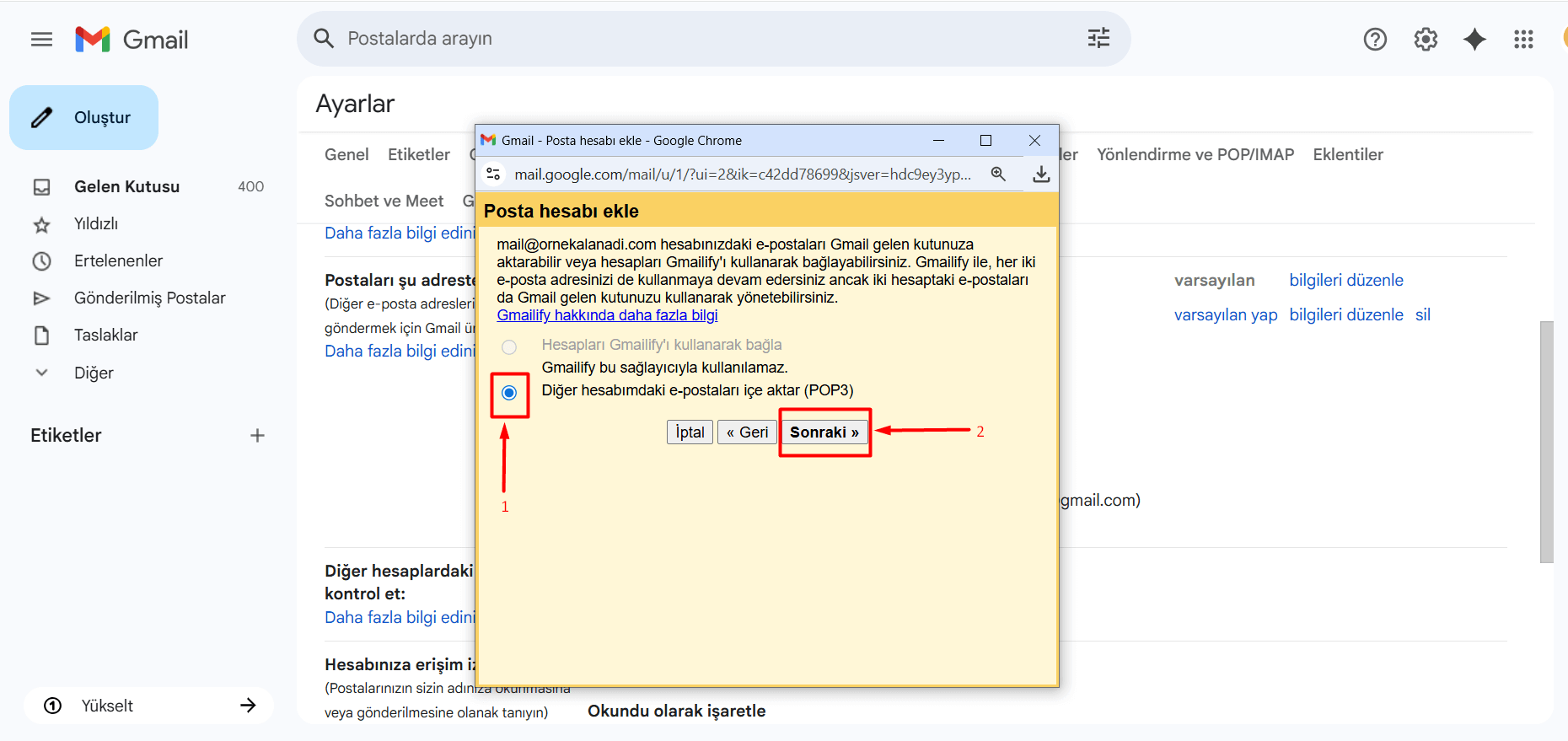This screenshot has width=1568, height=741.
Task: Click first bilgileri düzenle link
Action: [x=1346, y=280]
